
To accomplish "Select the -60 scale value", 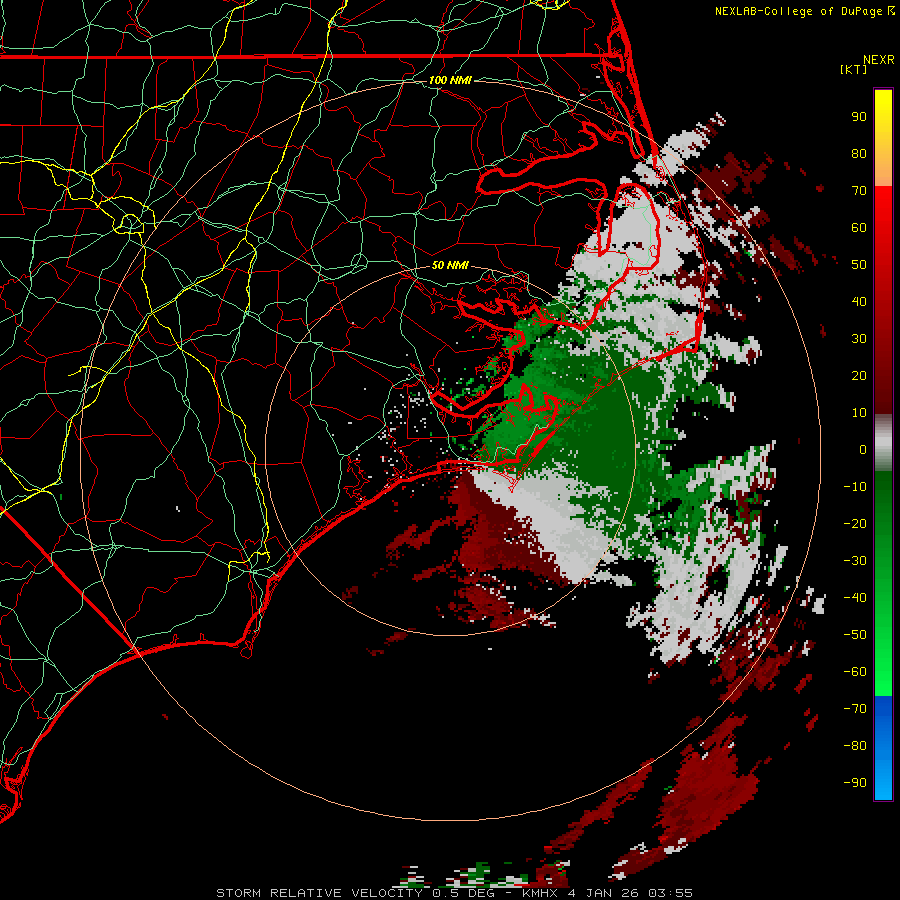I will point(855,672).
